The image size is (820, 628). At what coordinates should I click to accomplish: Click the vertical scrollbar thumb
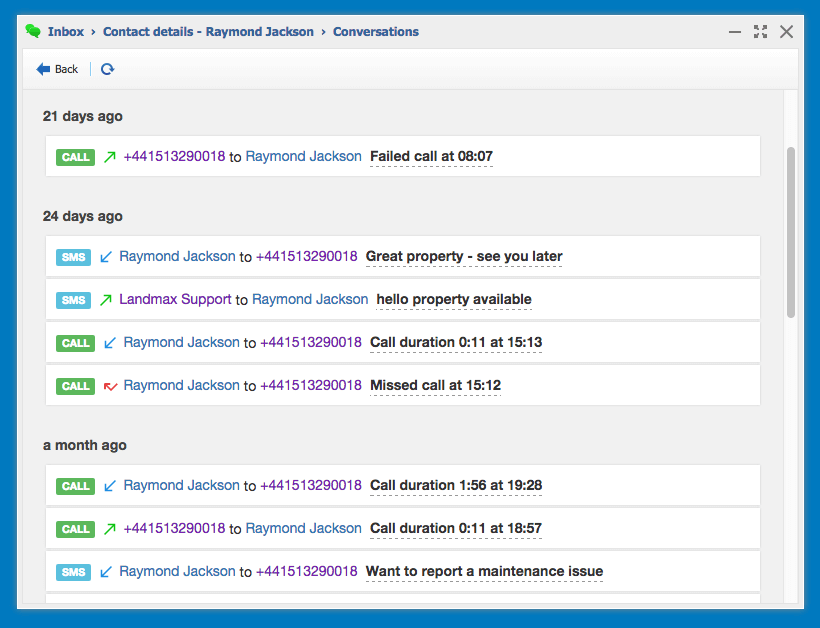tap(791, 232)
